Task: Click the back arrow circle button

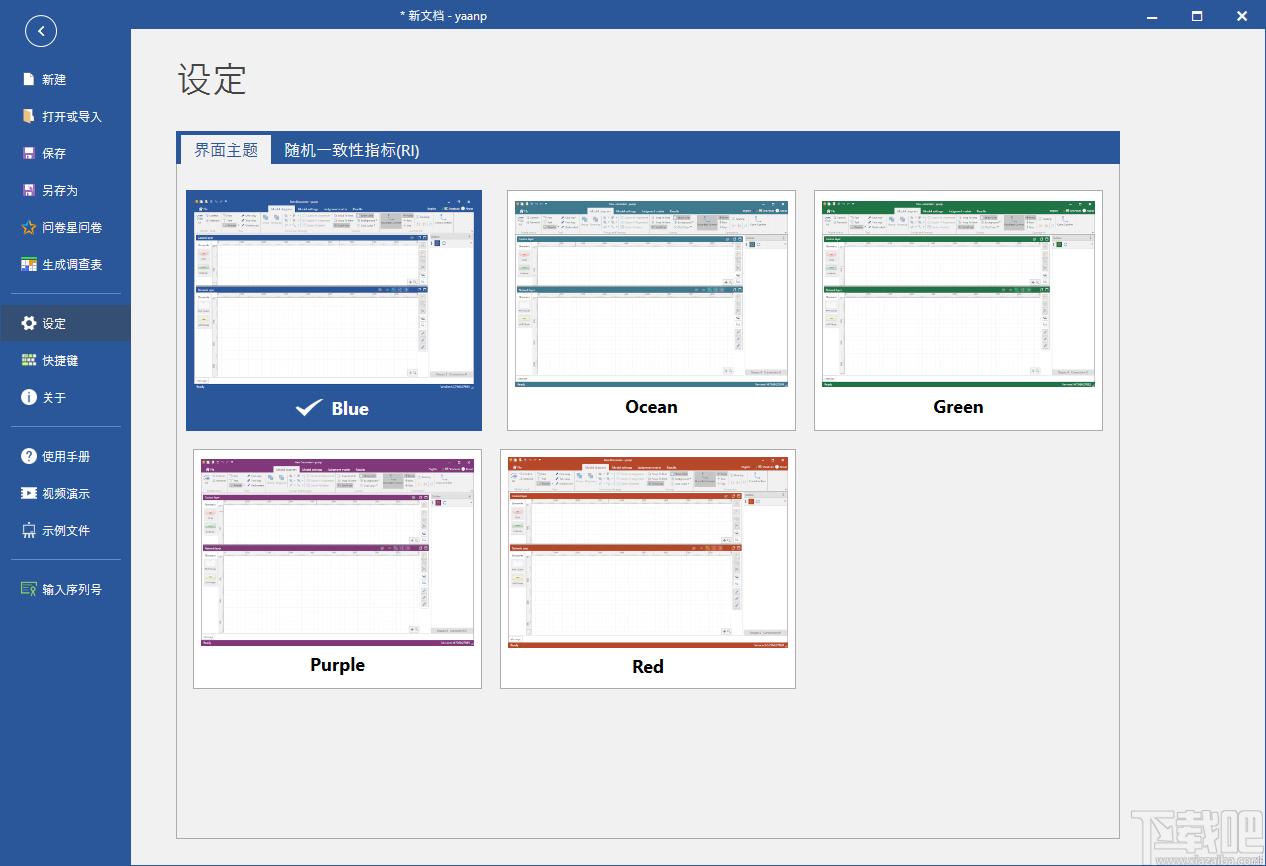Action: click(41, 31)
